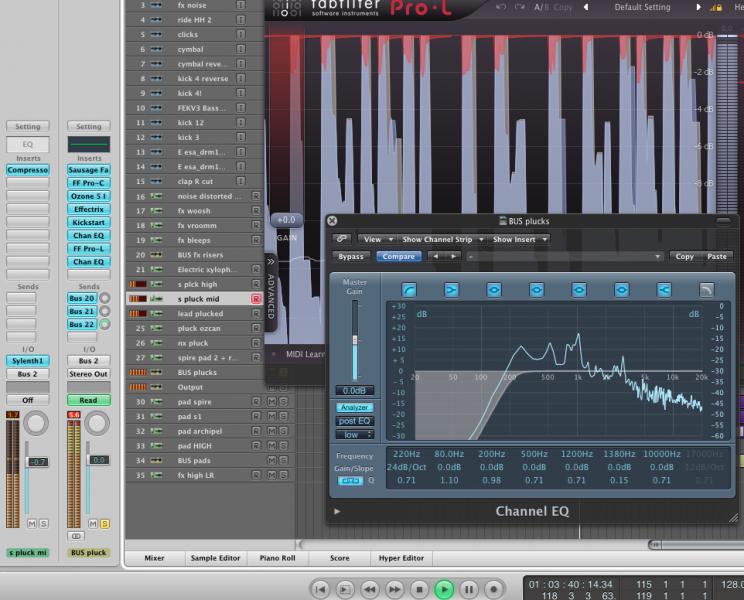Toggle record enable on s pluck mid track
This screenshot has width=744, height=600.
256,299
